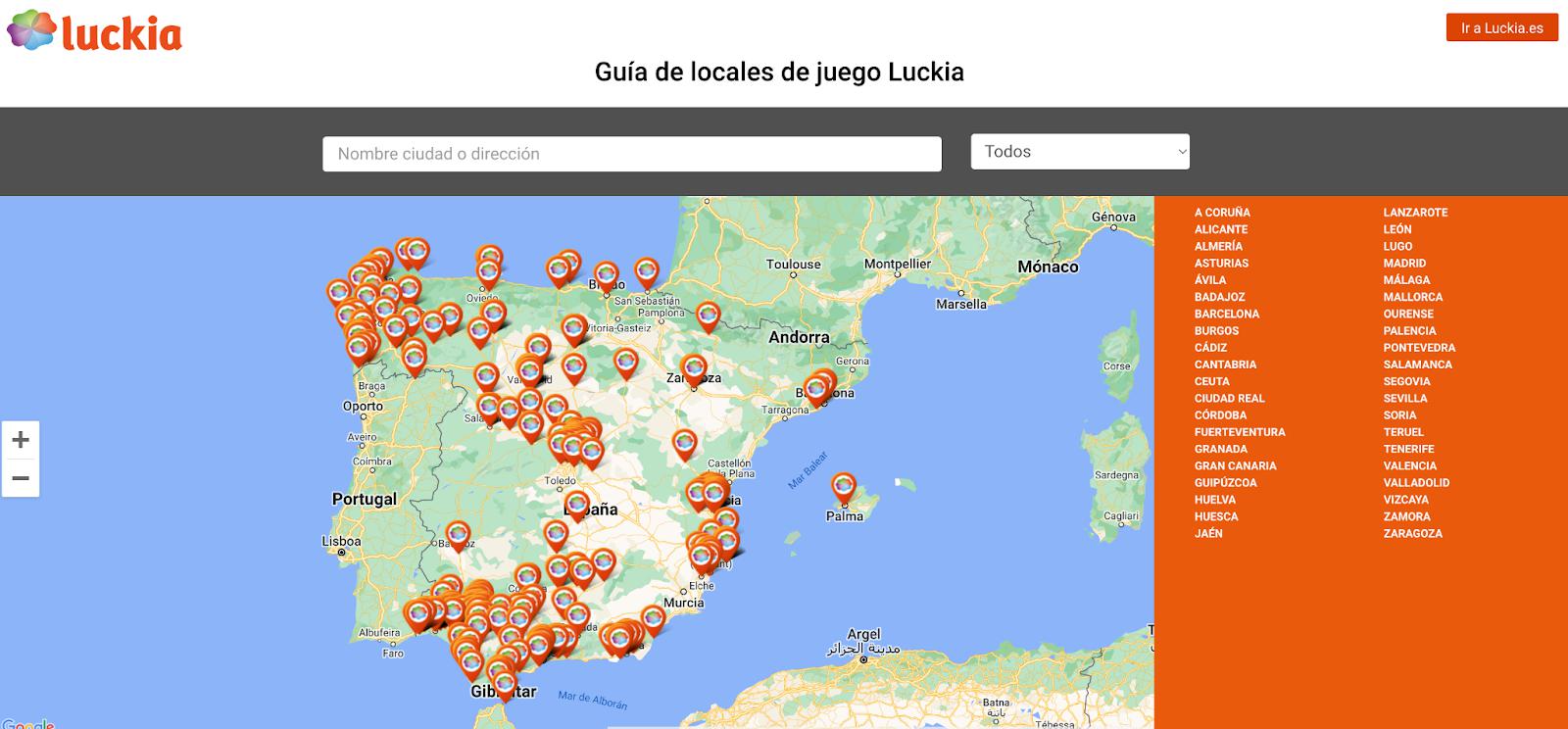Open the SEVILLA province link
The width and height of the screenshot is (1568, 729).
point(1405,398)
